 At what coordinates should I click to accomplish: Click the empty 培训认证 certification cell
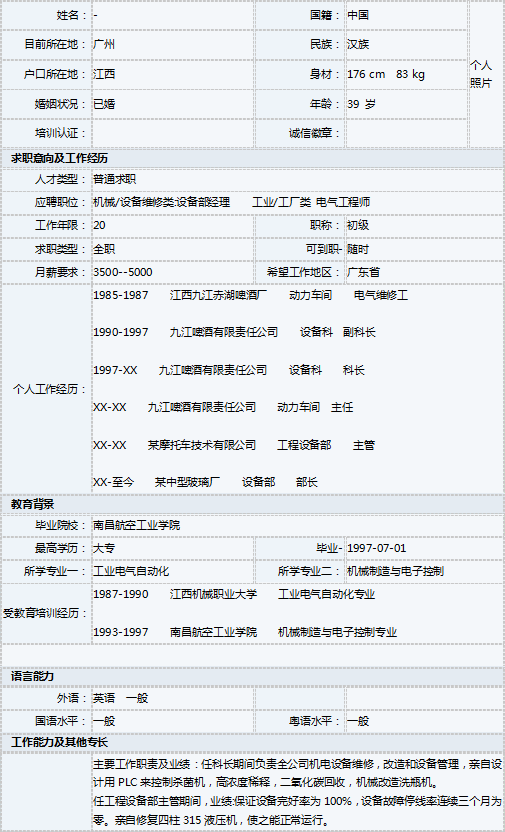click(173, 133)
